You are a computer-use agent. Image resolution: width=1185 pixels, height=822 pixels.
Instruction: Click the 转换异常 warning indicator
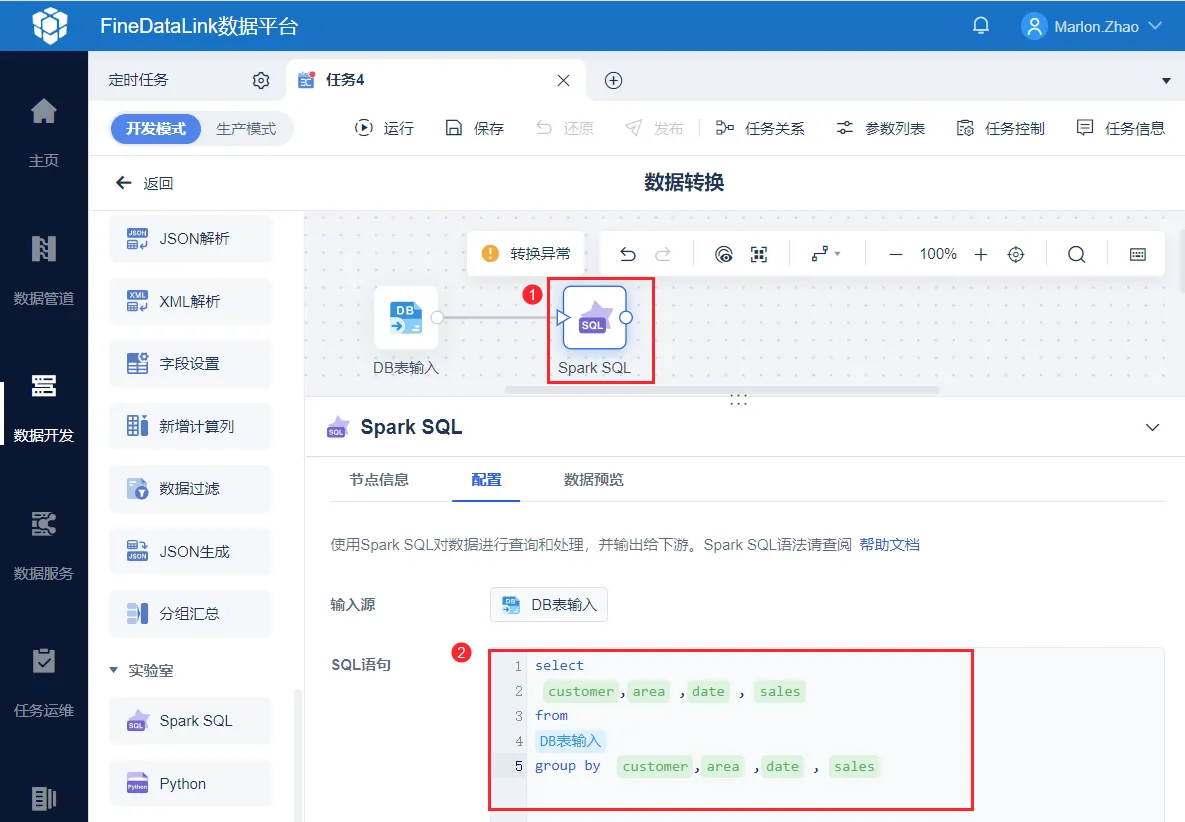click(x=526, y=253)
